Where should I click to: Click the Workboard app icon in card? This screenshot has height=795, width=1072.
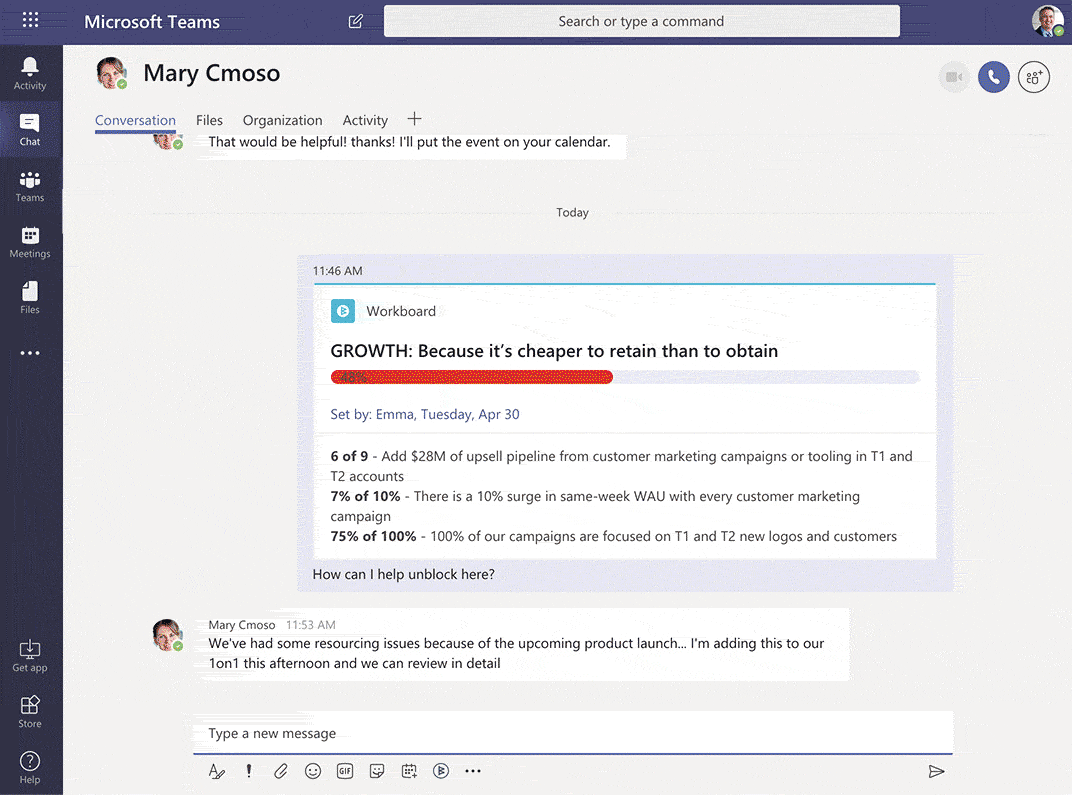click(x=343, y=311)
